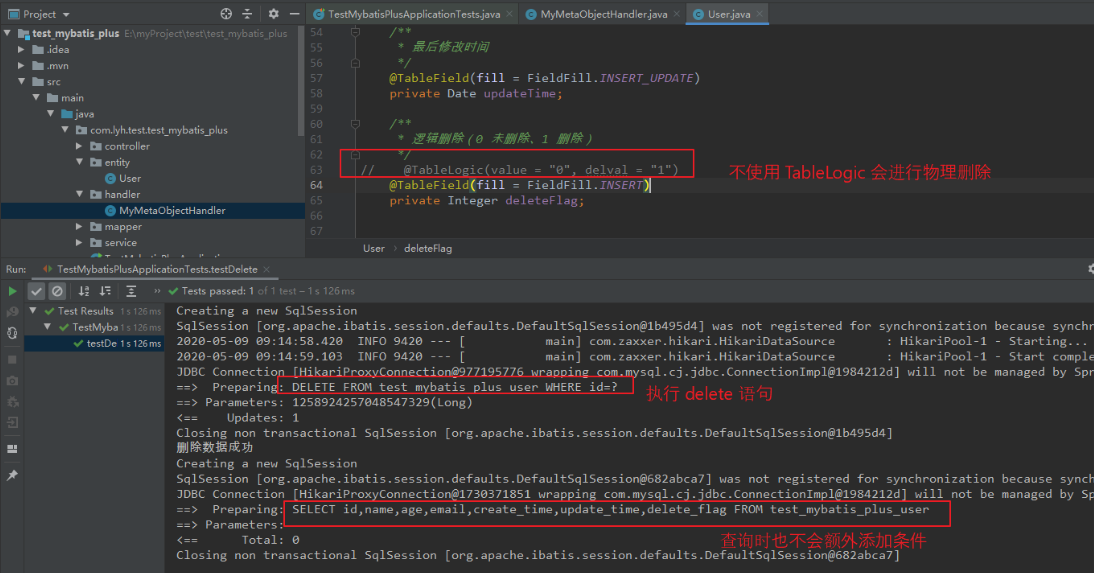Click the stop process square icon
Screen dimensions: 1094x573
pyautogui.click(x=12, y=359)
